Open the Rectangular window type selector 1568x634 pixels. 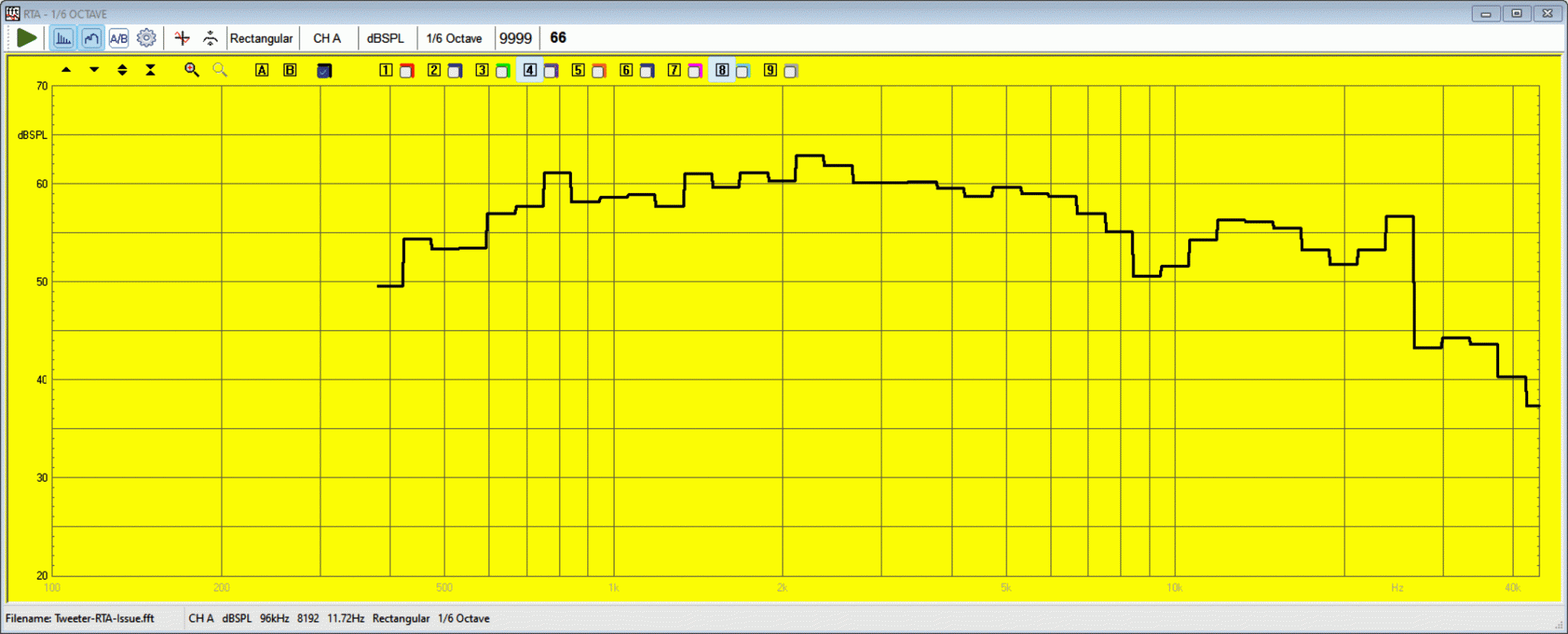click(x=261, y=38)
